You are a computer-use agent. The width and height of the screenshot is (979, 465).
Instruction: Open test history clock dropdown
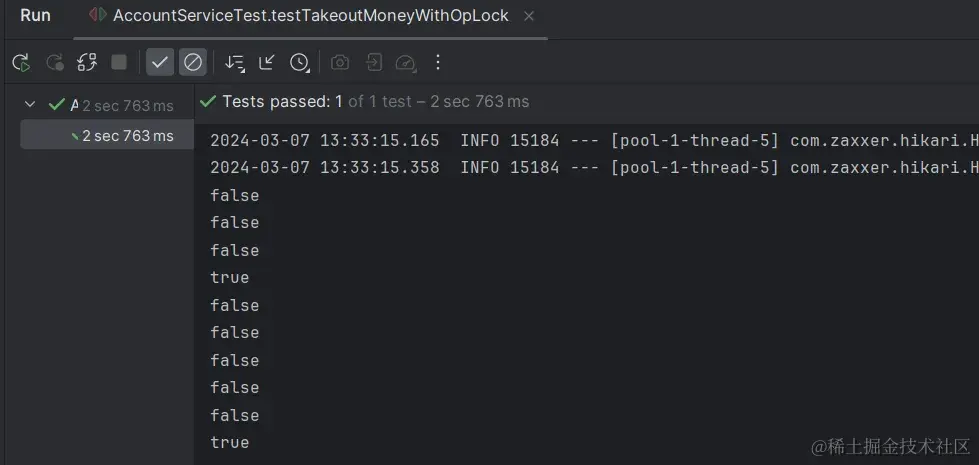[x=300, y=63]
